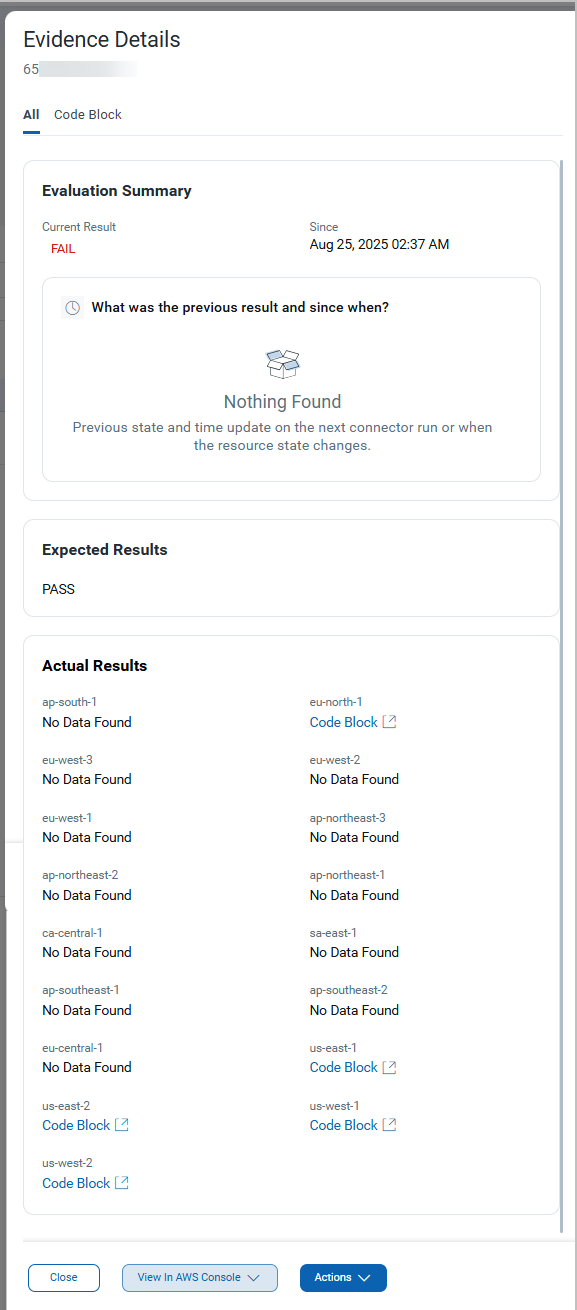Click the Close button
Image resolution: width=577 pixels, height=1310 pixels.
click(63, 1277)
